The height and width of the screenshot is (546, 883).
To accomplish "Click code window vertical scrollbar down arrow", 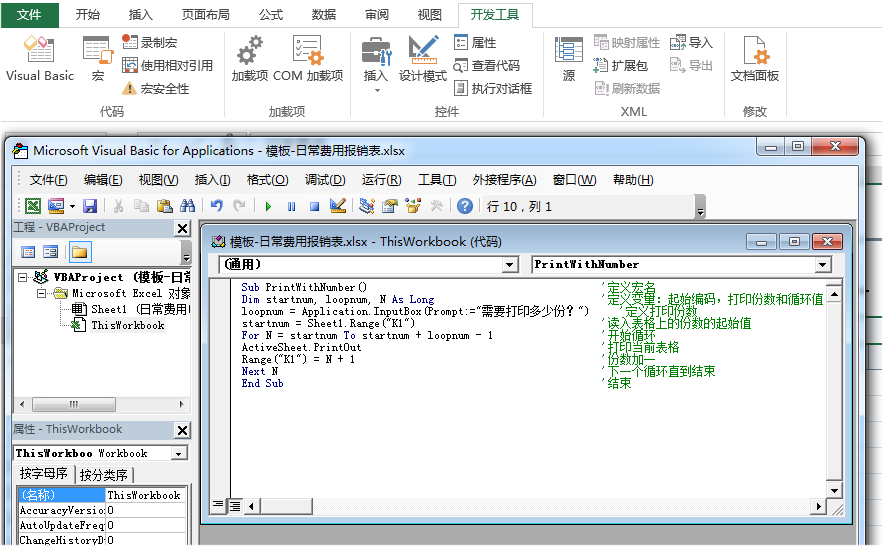I will tap(834, 490).
